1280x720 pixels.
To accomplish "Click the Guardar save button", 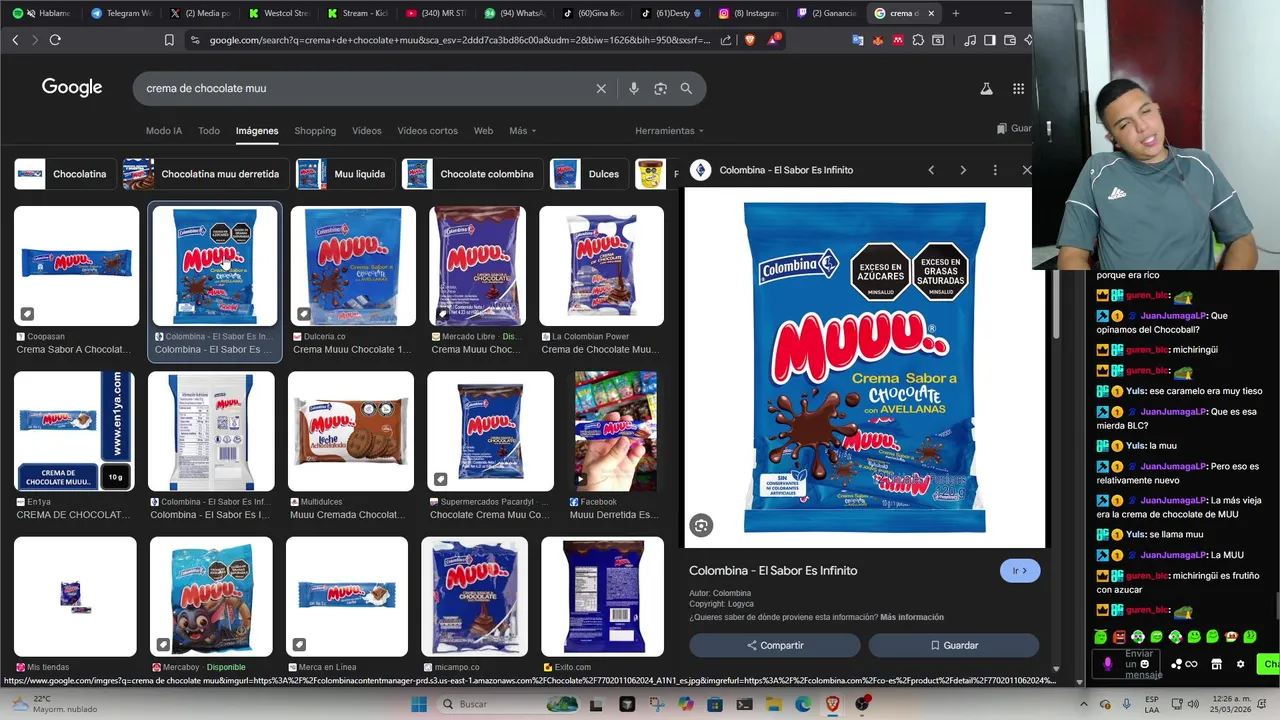I will tap(954, 645).
